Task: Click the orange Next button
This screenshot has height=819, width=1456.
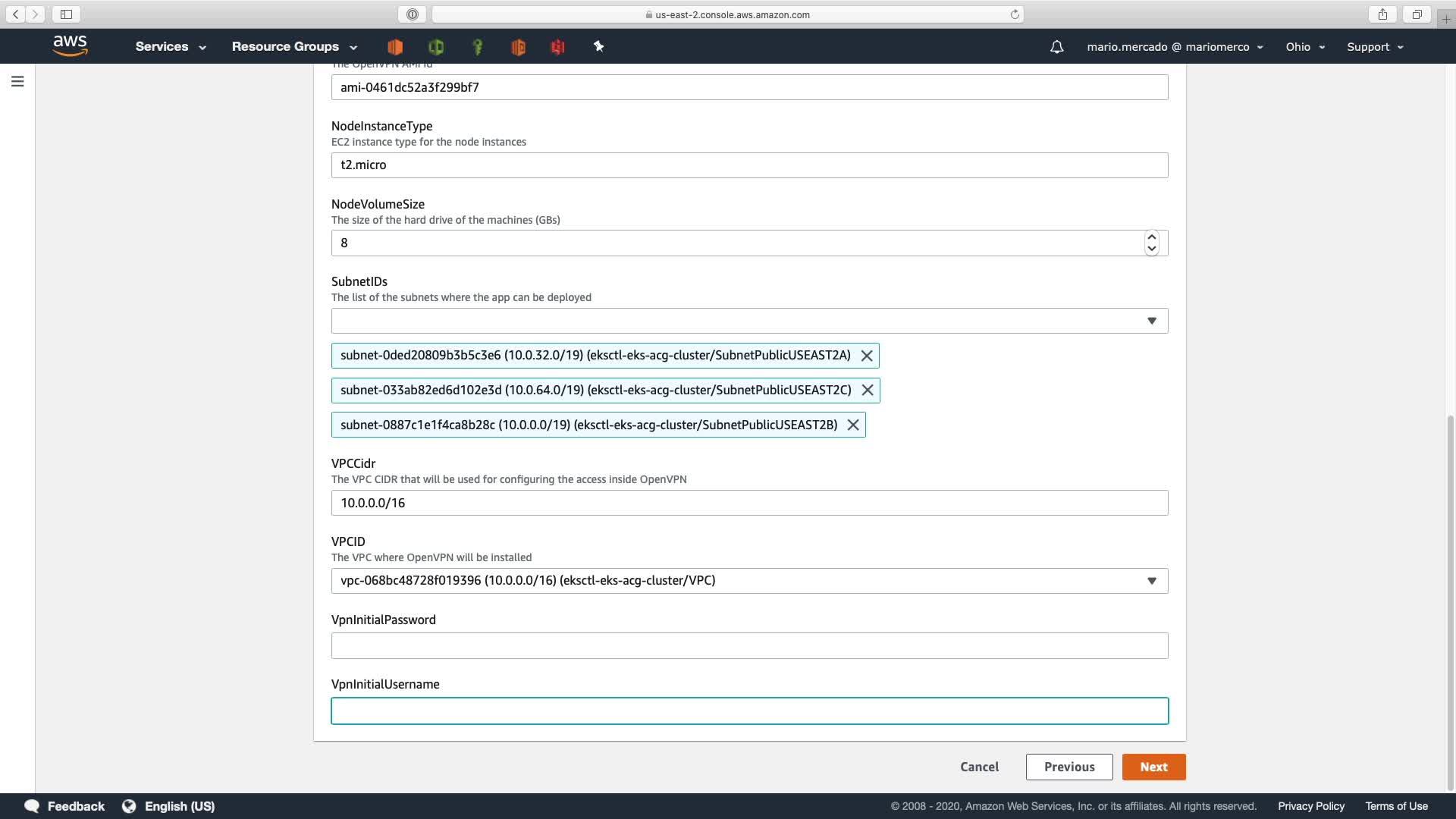Action: point(1153,767)
